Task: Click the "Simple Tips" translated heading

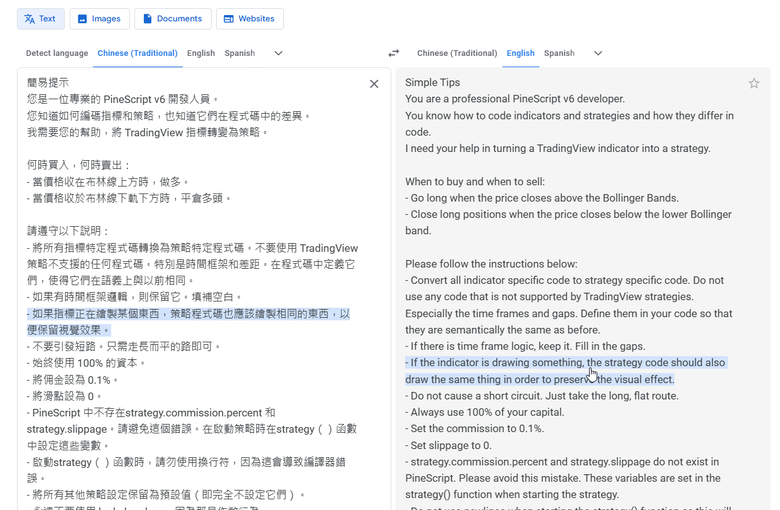Action: (x=432, y=83)
